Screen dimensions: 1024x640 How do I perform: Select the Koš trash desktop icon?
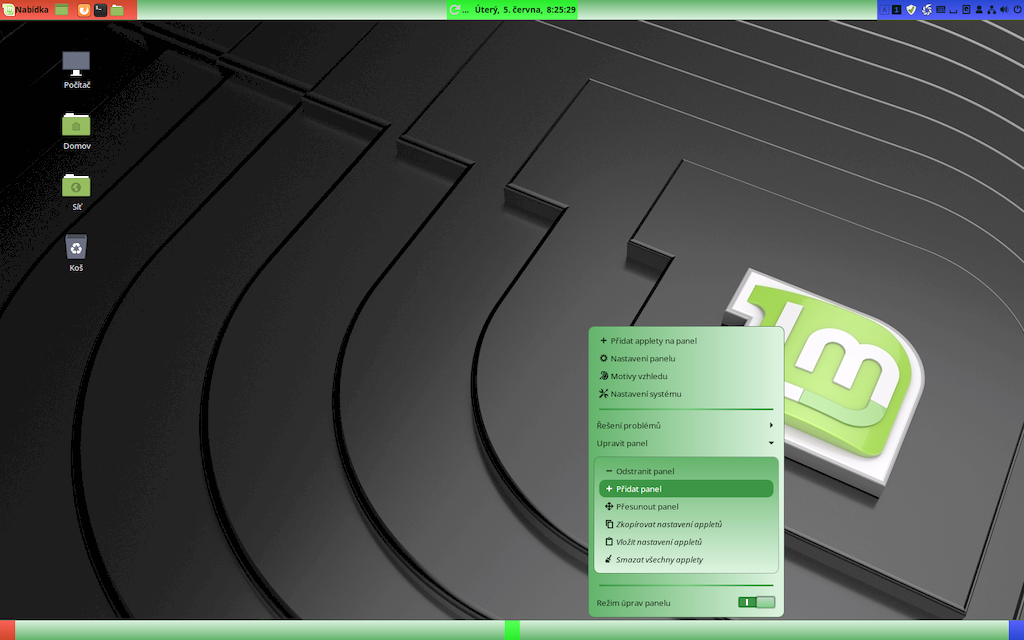(76, 253)
